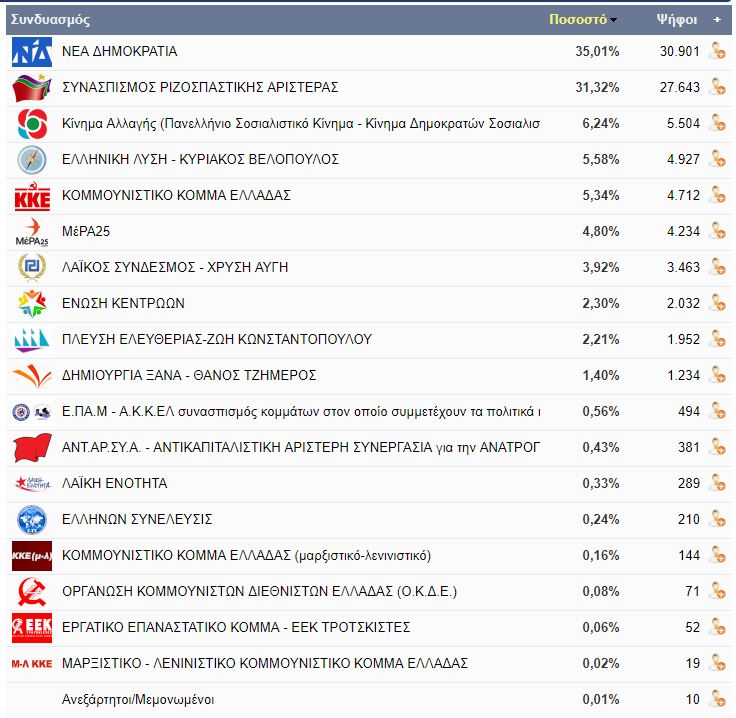Viewport: 736px width, 718px height.
Task: Click the 0,56% percentage value
Action: pyautogui.click(x=601, y=411)
